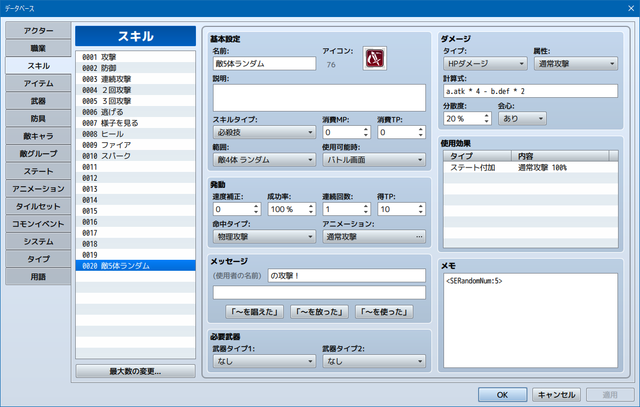Open the 敵グループ tab
Image resolution: width=640 pixels, height=407 pixels.
pos(38,154)
